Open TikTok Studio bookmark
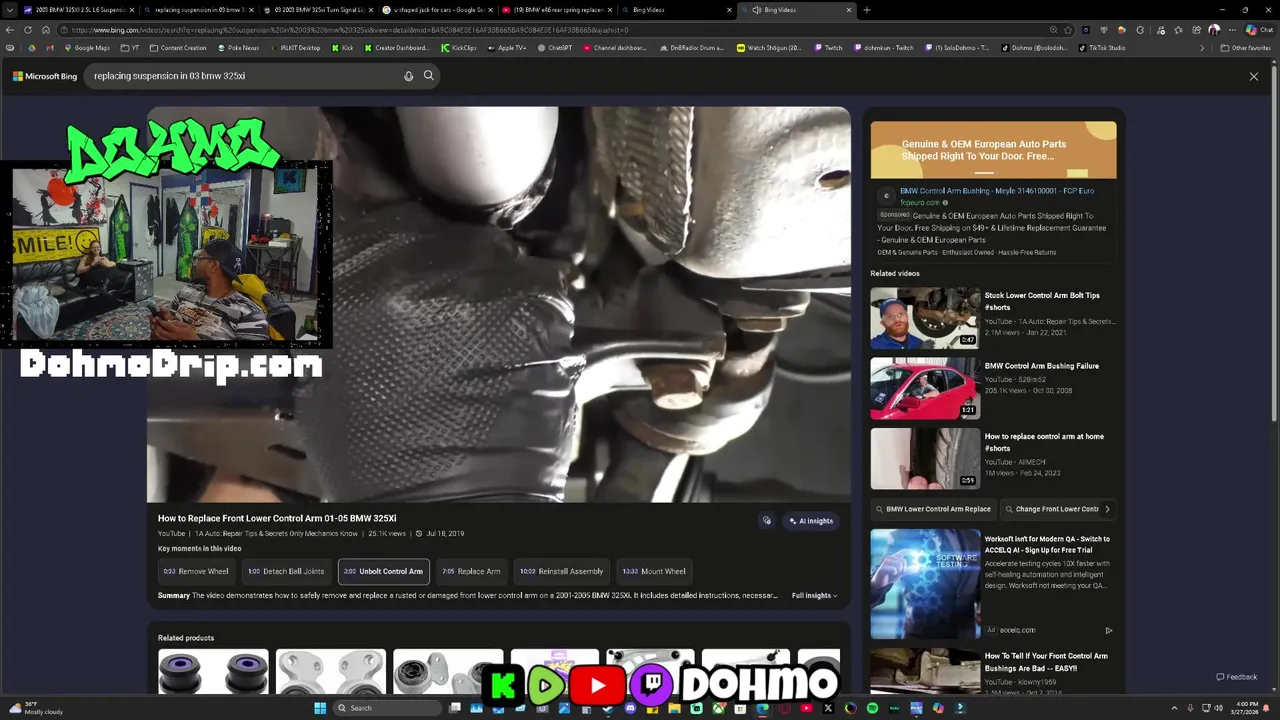 (1101, 48)
